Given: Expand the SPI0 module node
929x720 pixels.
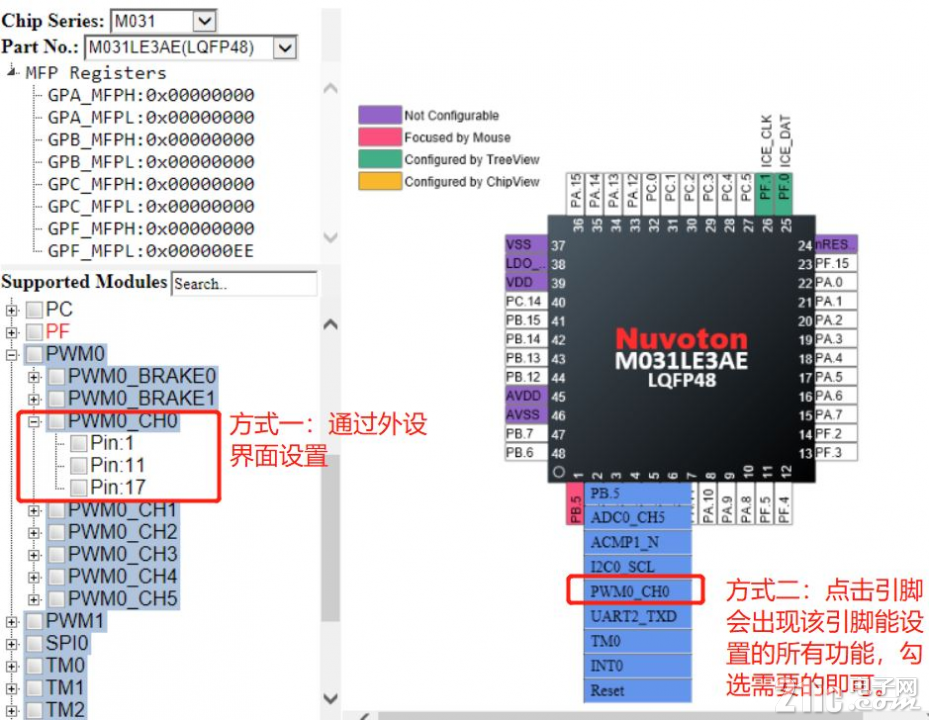Looking at the screenshot, I should click(x=12, y=644).
